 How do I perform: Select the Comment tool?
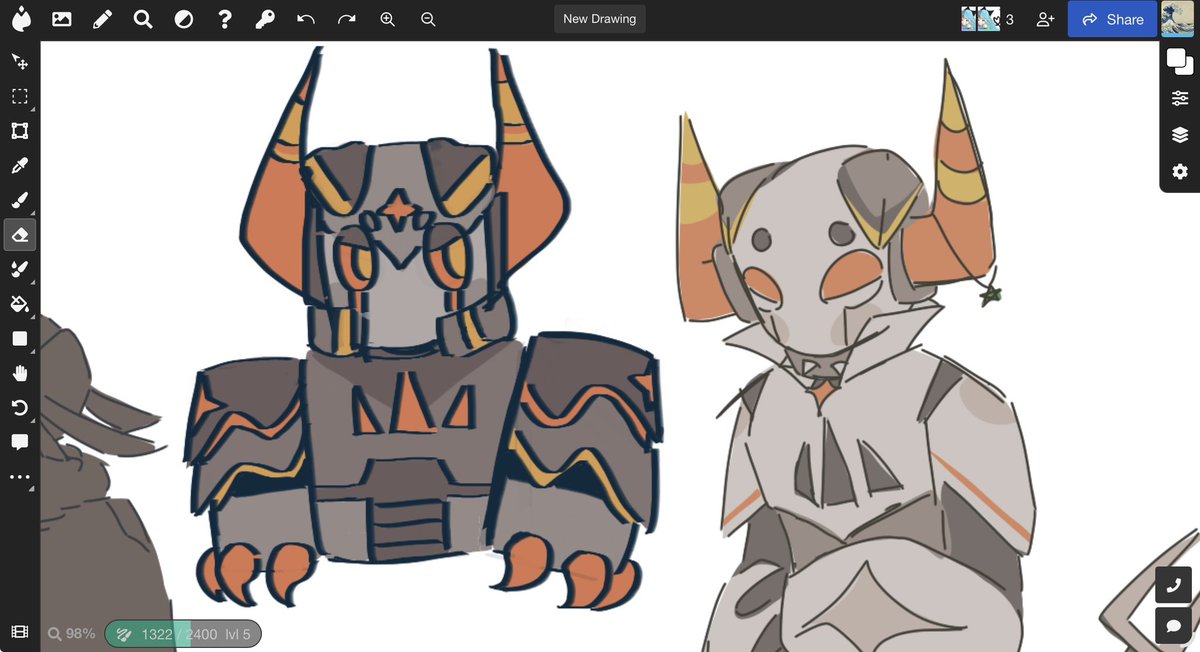20,442
